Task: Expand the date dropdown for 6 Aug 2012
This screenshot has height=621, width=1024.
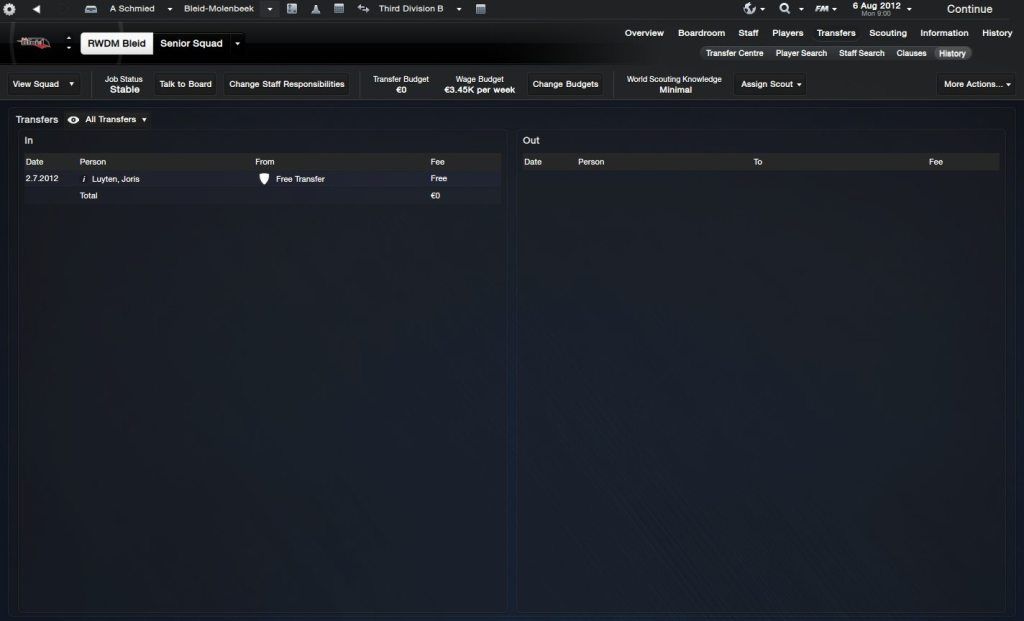Action: [909, 9]
